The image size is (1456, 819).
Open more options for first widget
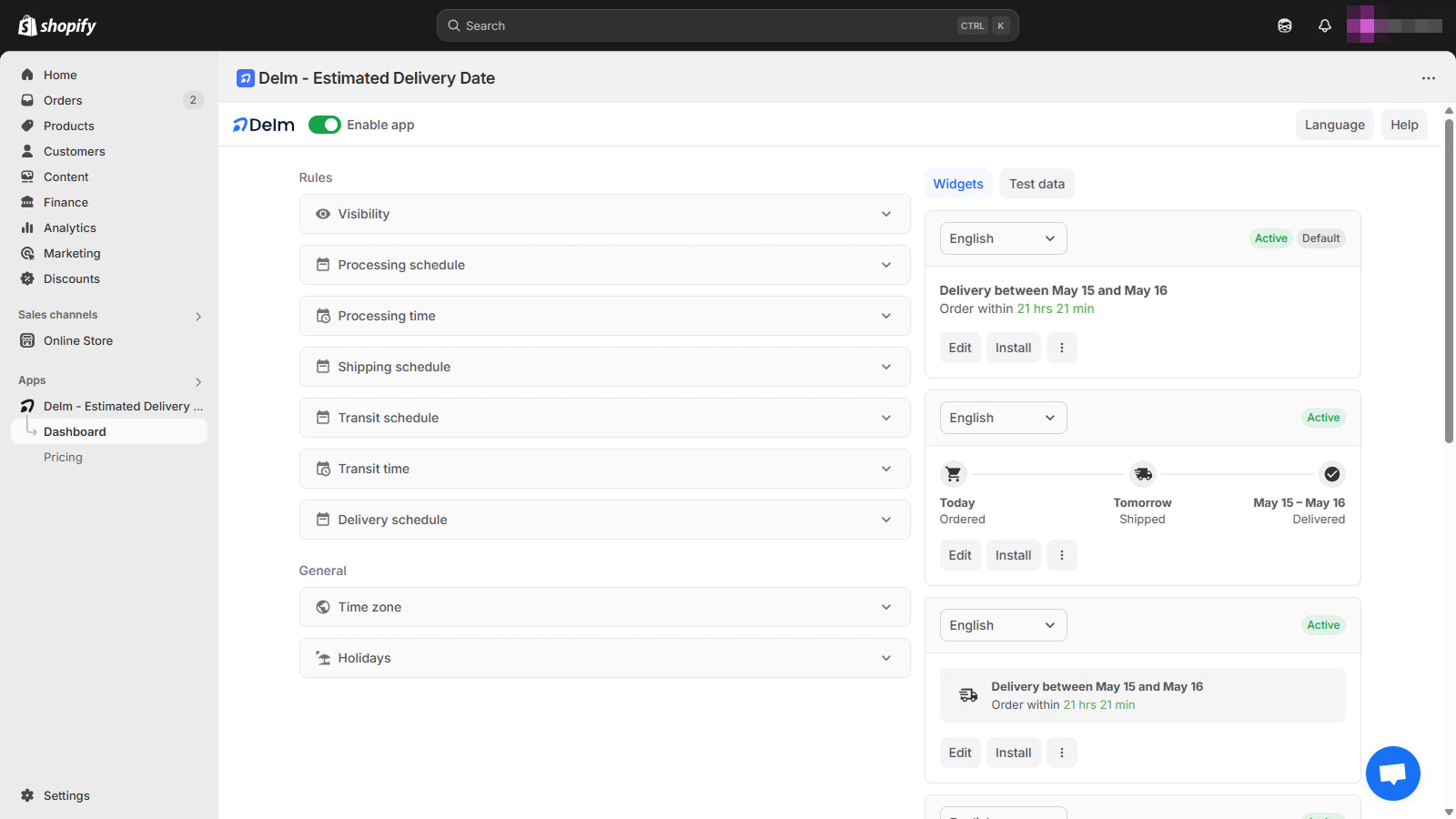click(1062, 348)
